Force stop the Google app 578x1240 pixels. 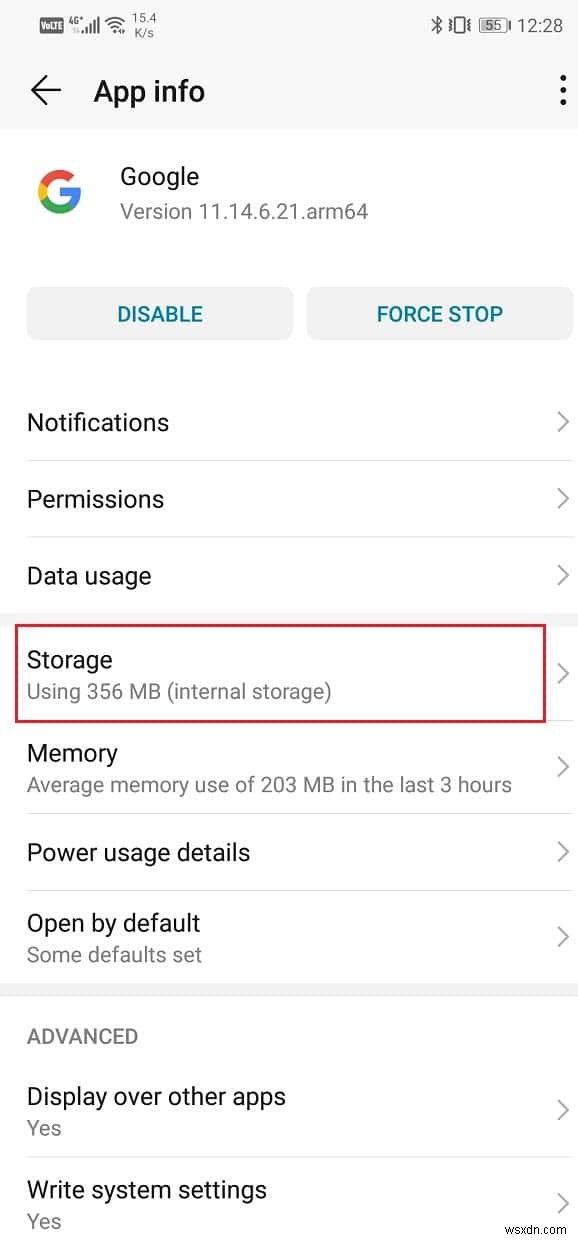[x=439, y=313]
